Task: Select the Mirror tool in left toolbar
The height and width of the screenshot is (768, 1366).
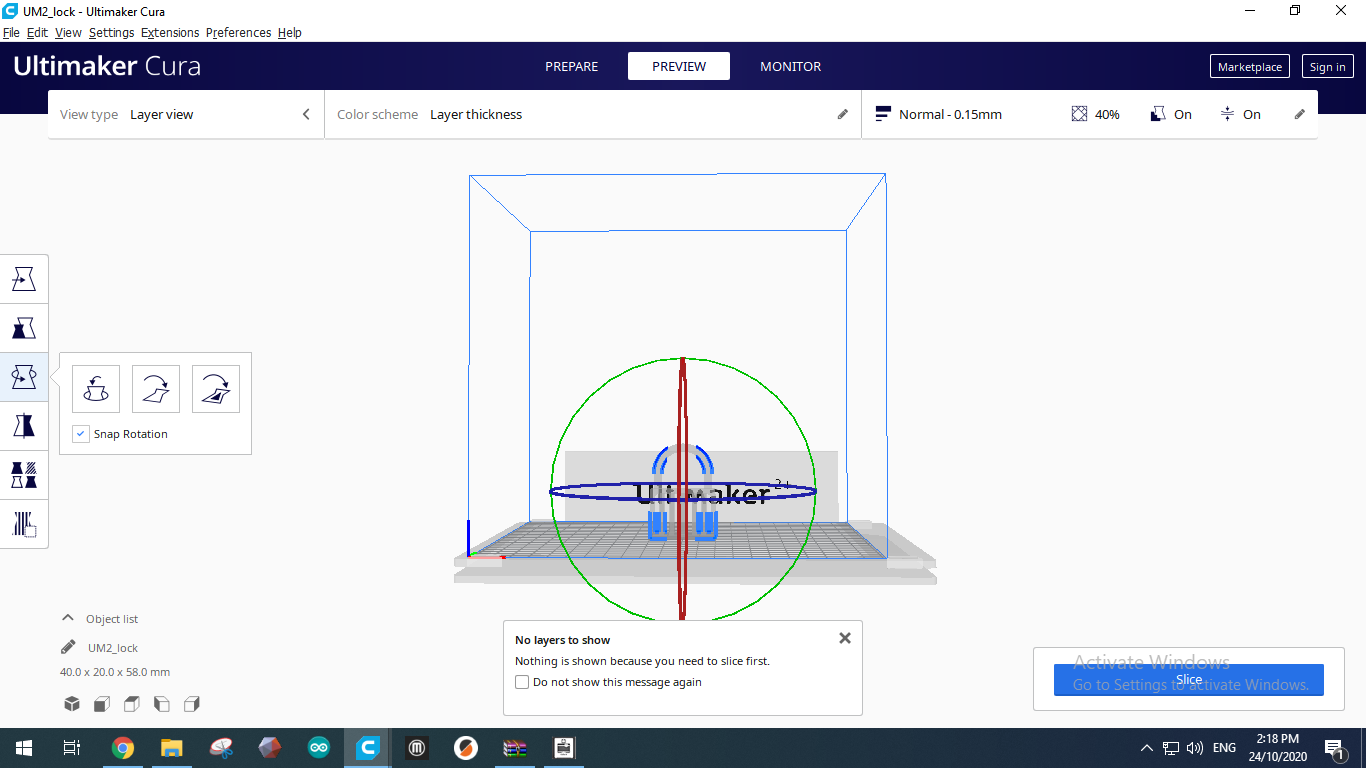Action: (24, 426)
